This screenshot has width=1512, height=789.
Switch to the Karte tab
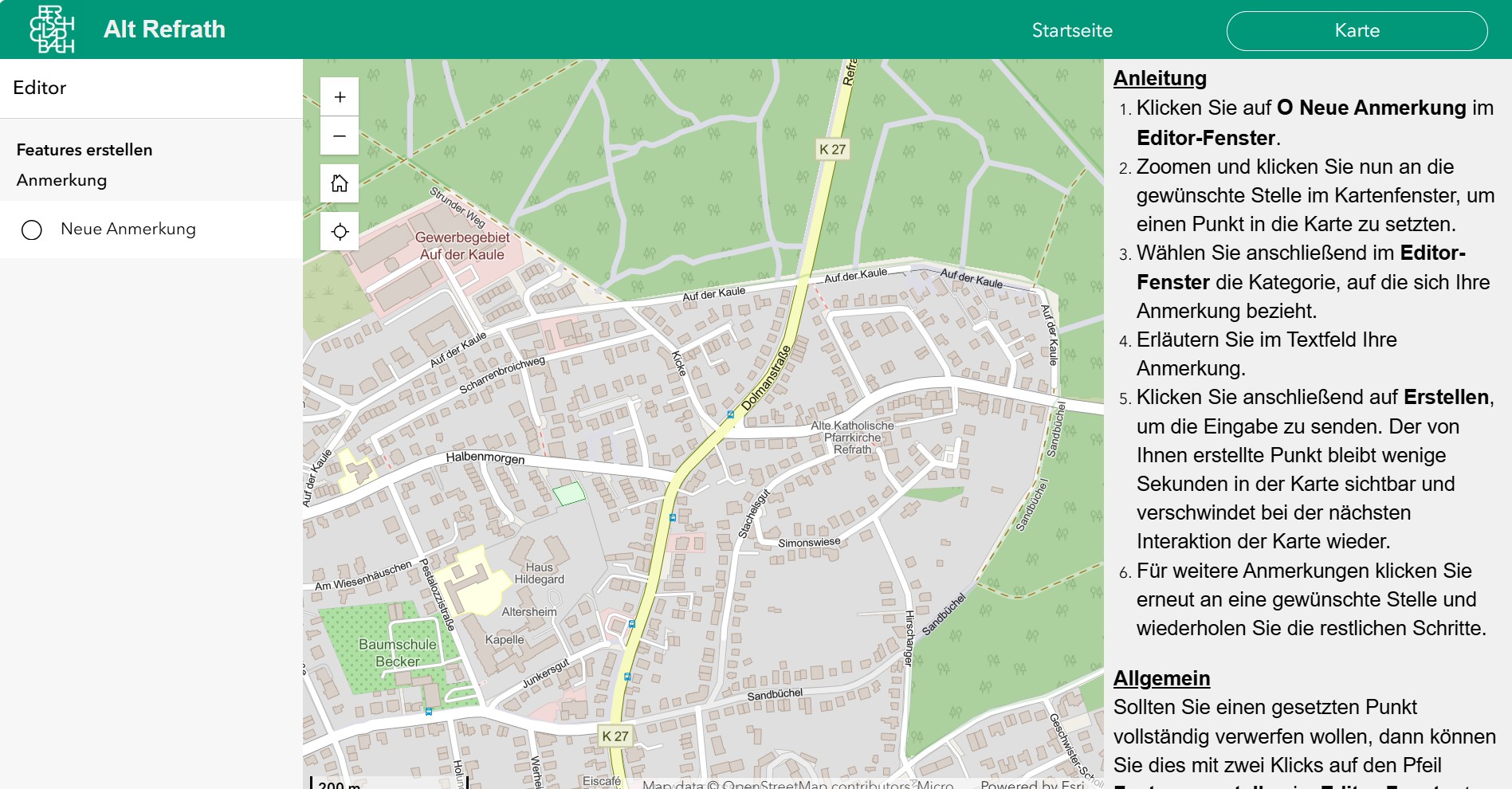click(1357, 30)
